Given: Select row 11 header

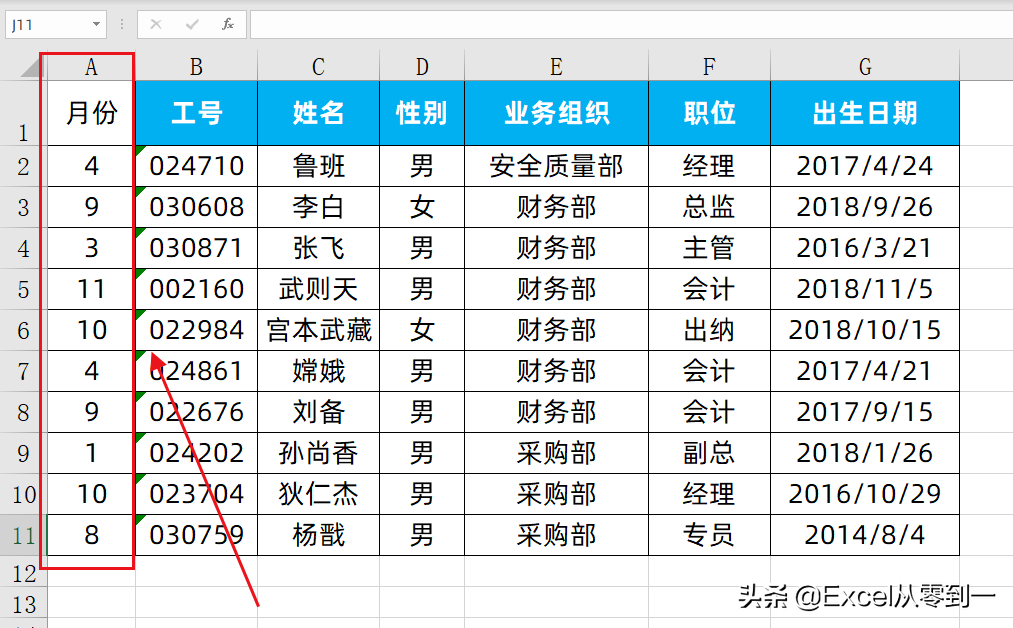Looking at the screenshot, I should 23,535.
